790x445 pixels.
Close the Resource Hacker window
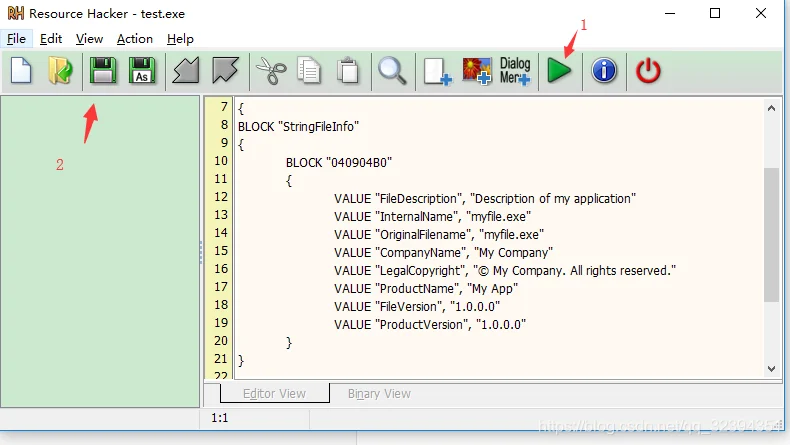(761, 14)
